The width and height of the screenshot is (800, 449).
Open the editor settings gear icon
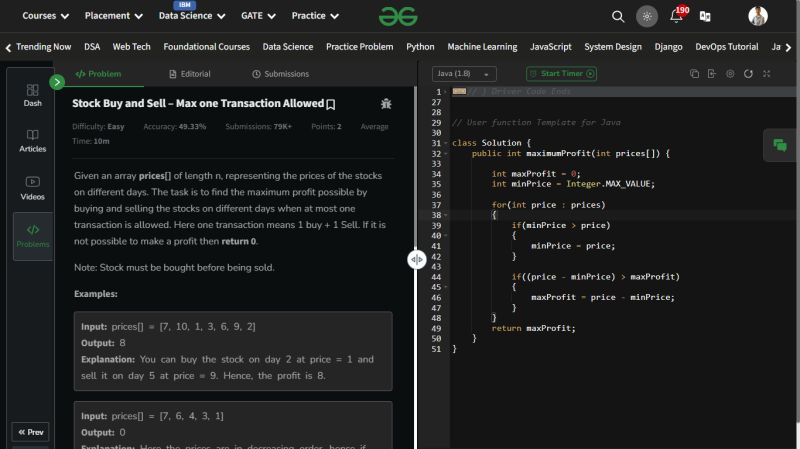[x=730, y=74]
